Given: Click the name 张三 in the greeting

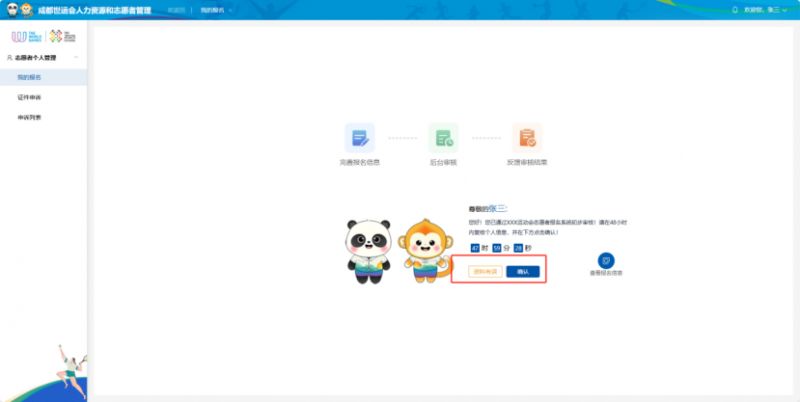Looking at the screenshot, I should (x=498, y=208).
